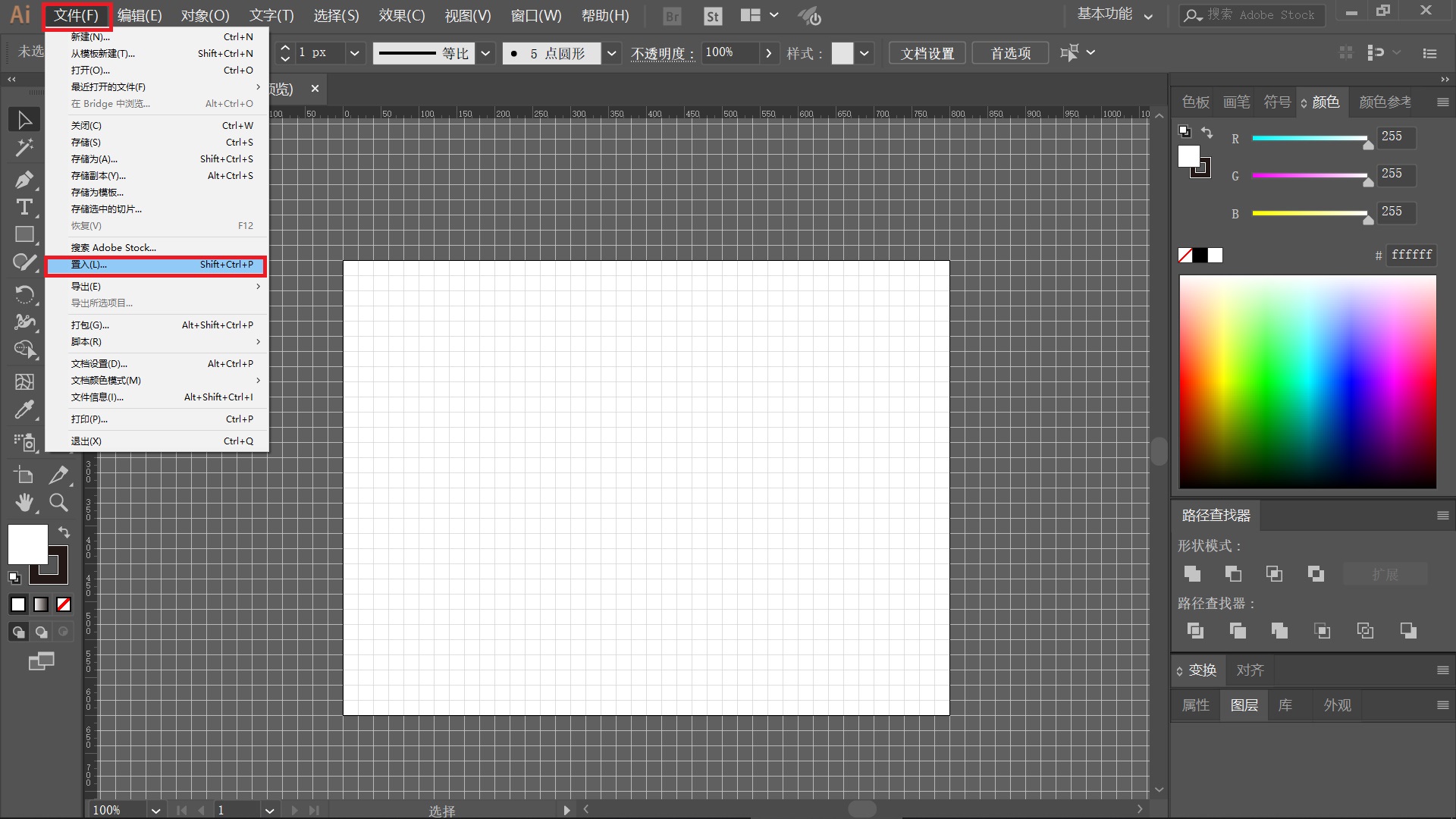1456x819 pixels.
Task: Select the Zoom magnifier tool
Action: click(x=58, y=502)
